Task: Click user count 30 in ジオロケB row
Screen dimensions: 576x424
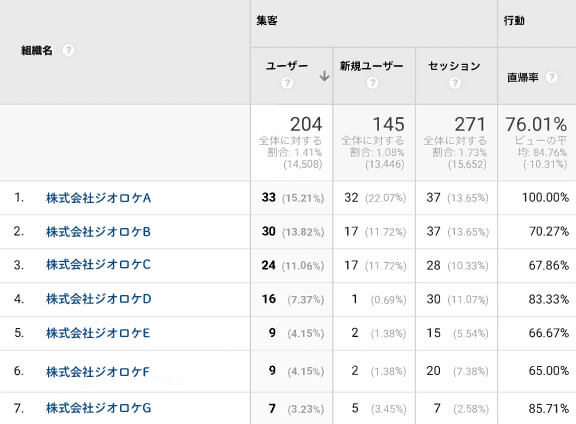Action: click(x=269, y=231)
